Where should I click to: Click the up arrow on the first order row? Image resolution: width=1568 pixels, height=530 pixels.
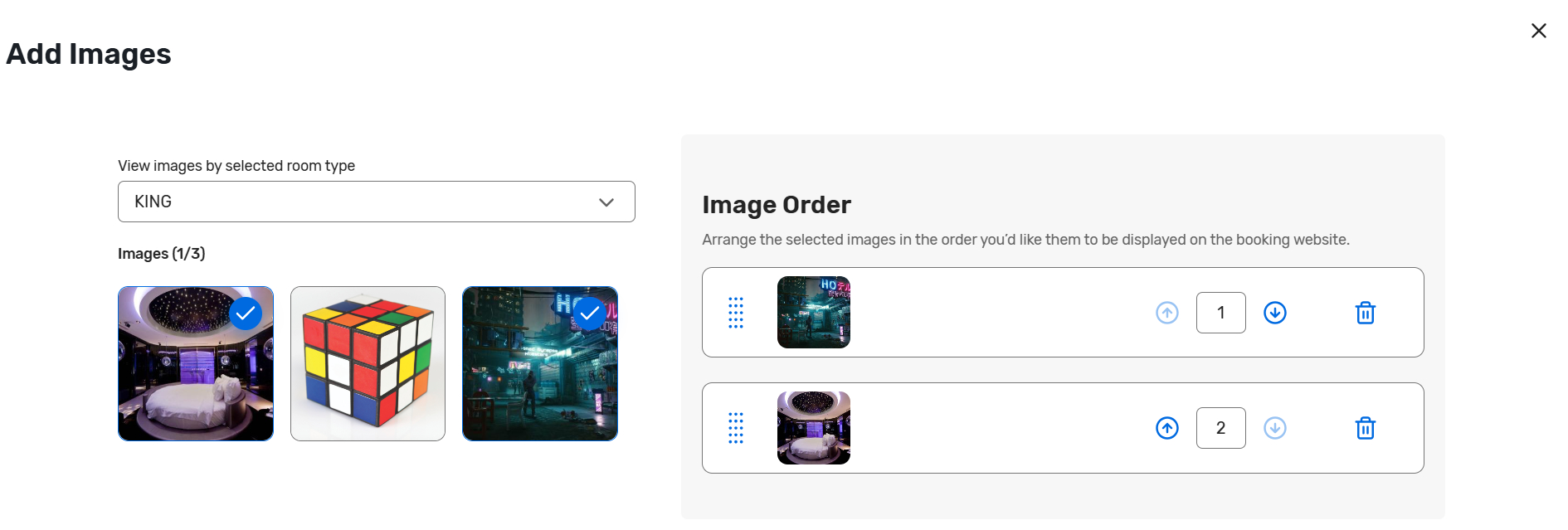[1166, 313]
